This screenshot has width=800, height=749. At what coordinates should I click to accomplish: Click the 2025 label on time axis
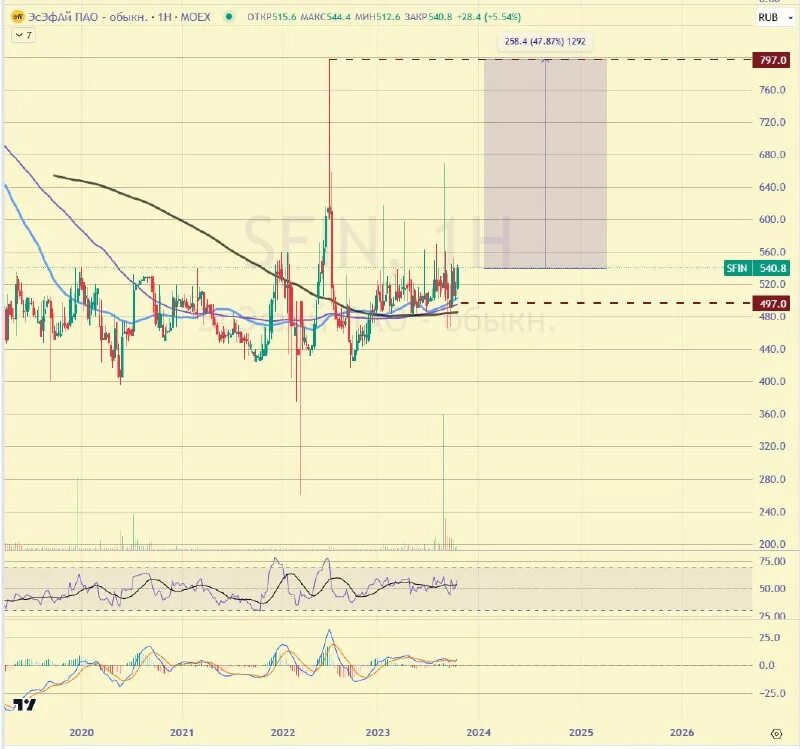[x=582, y=733]
